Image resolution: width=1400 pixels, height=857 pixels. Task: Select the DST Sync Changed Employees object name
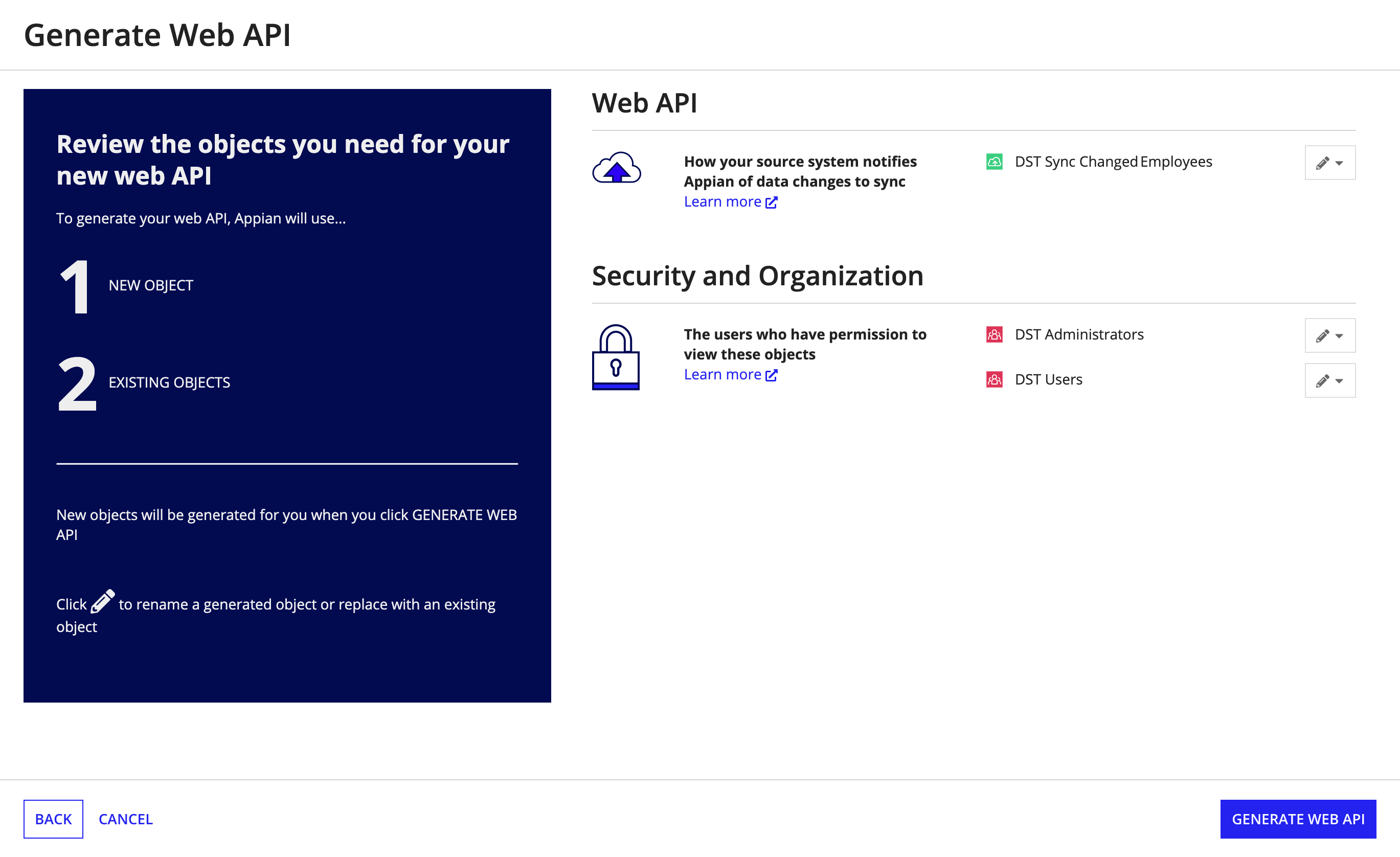(1113, 162)
